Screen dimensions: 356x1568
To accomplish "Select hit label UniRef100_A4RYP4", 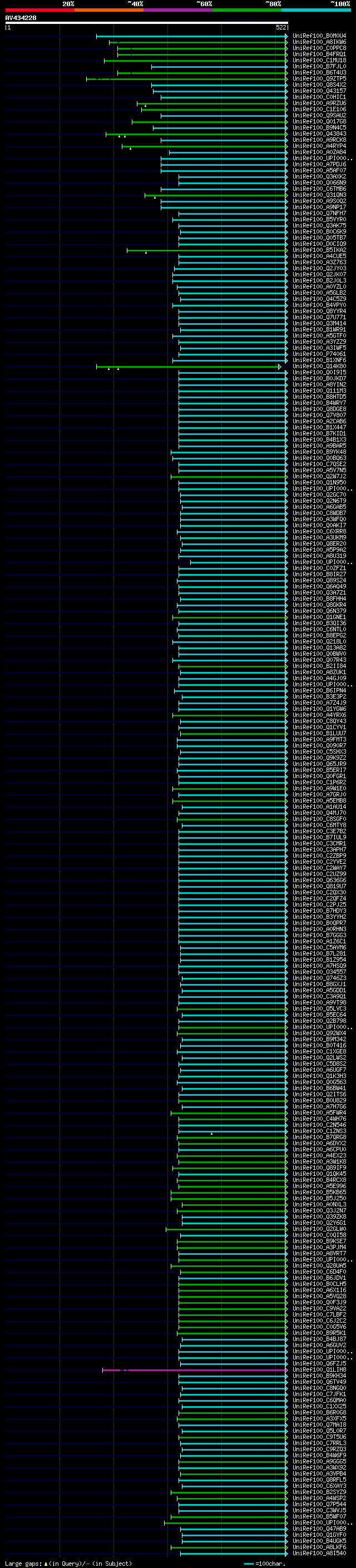I will (x=319, y=146).
